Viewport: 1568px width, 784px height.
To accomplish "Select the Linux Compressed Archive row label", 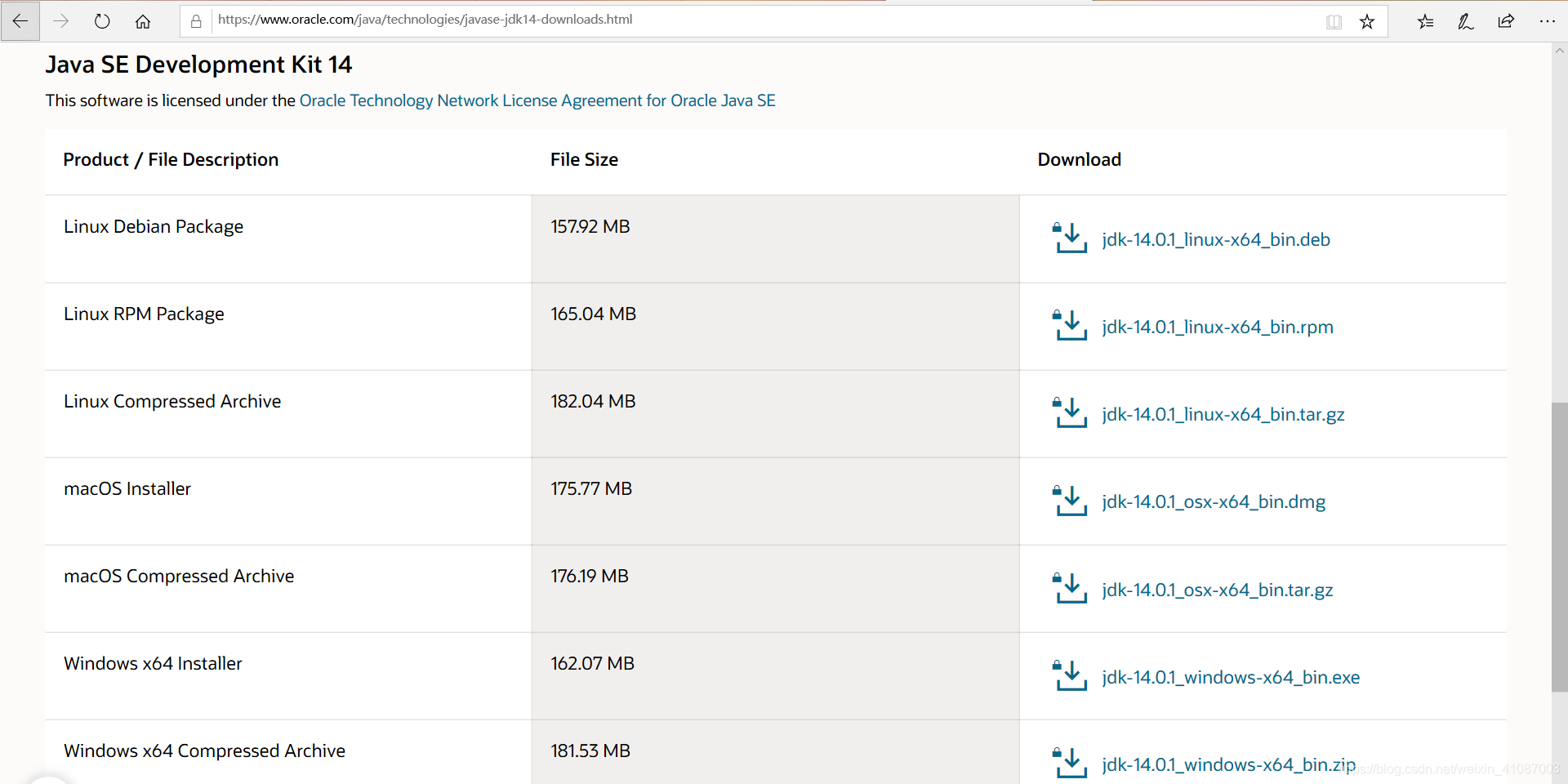I will pyautogui.click(x=172, y=401).
